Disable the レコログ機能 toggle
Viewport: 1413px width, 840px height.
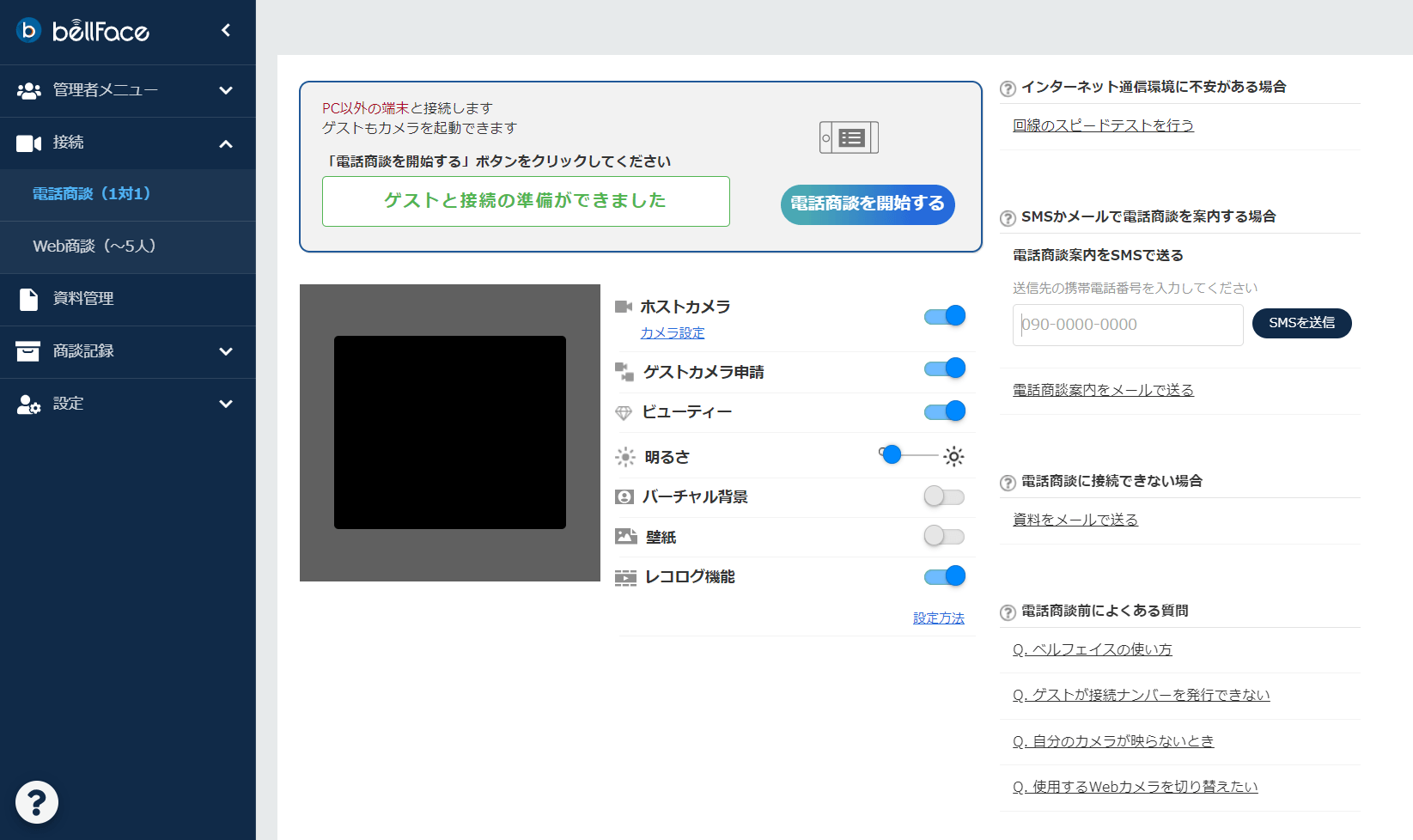944,576
